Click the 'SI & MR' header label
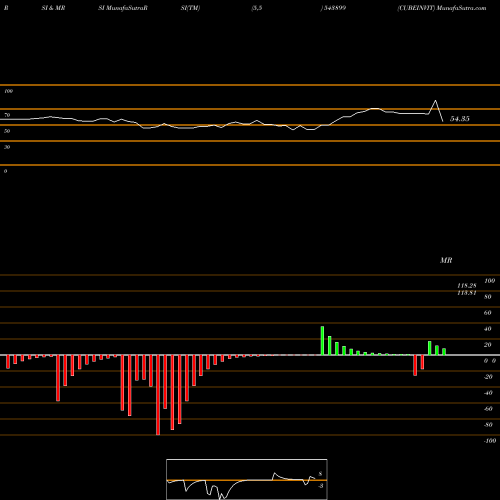This screenshot has width=500, height=500. 53,8
